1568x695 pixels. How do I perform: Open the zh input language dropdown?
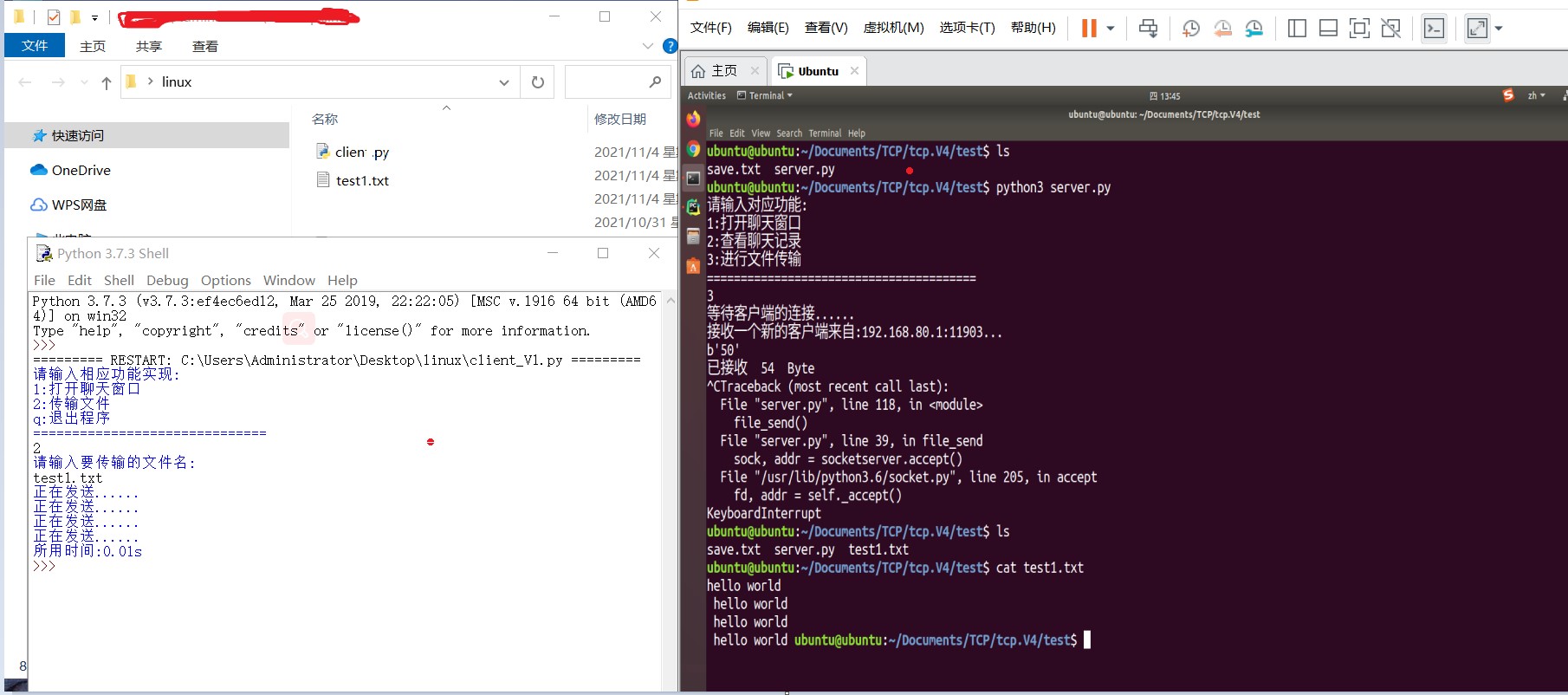[x=1536, y=96]
